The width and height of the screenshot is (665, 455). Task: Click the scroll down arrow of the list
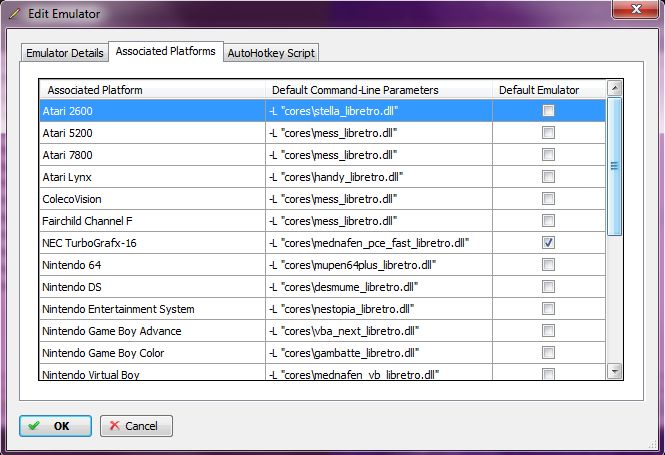click(x=615, y=371)
